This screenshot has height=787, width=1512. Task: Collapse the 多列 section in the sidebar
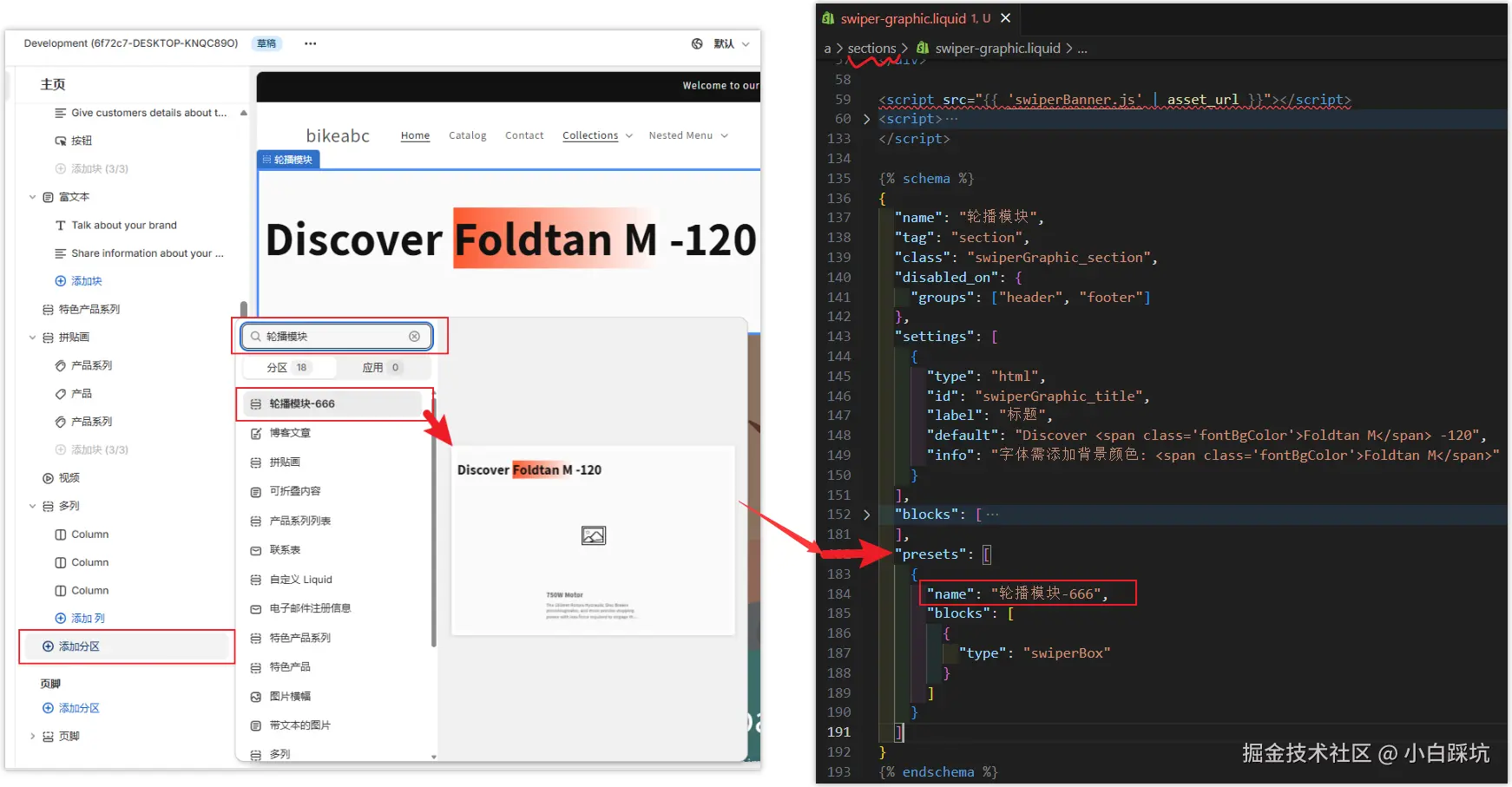[32, 506]
